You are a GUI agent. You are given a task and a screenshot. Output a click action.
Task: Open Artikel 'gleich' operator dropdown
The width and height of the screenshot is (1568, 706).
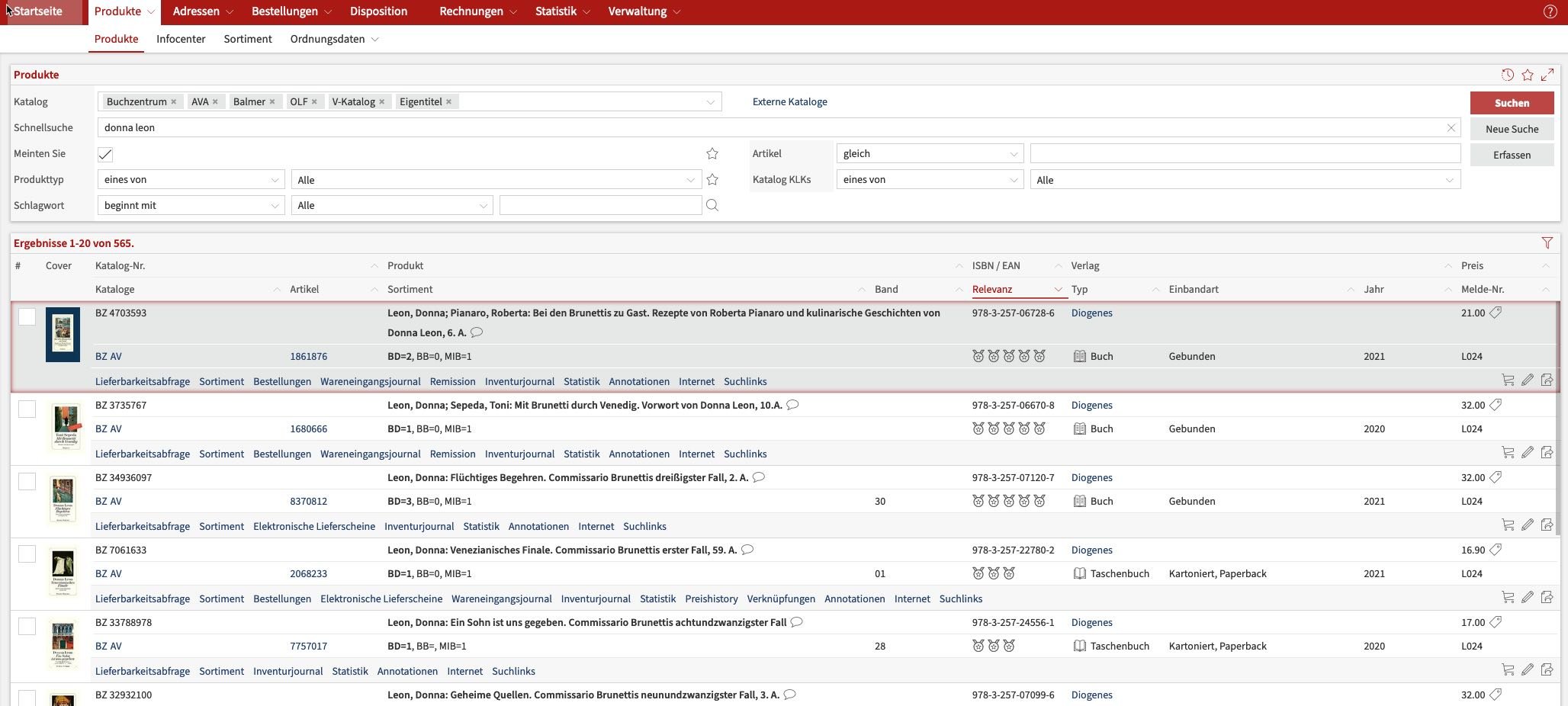pos(930,154)
